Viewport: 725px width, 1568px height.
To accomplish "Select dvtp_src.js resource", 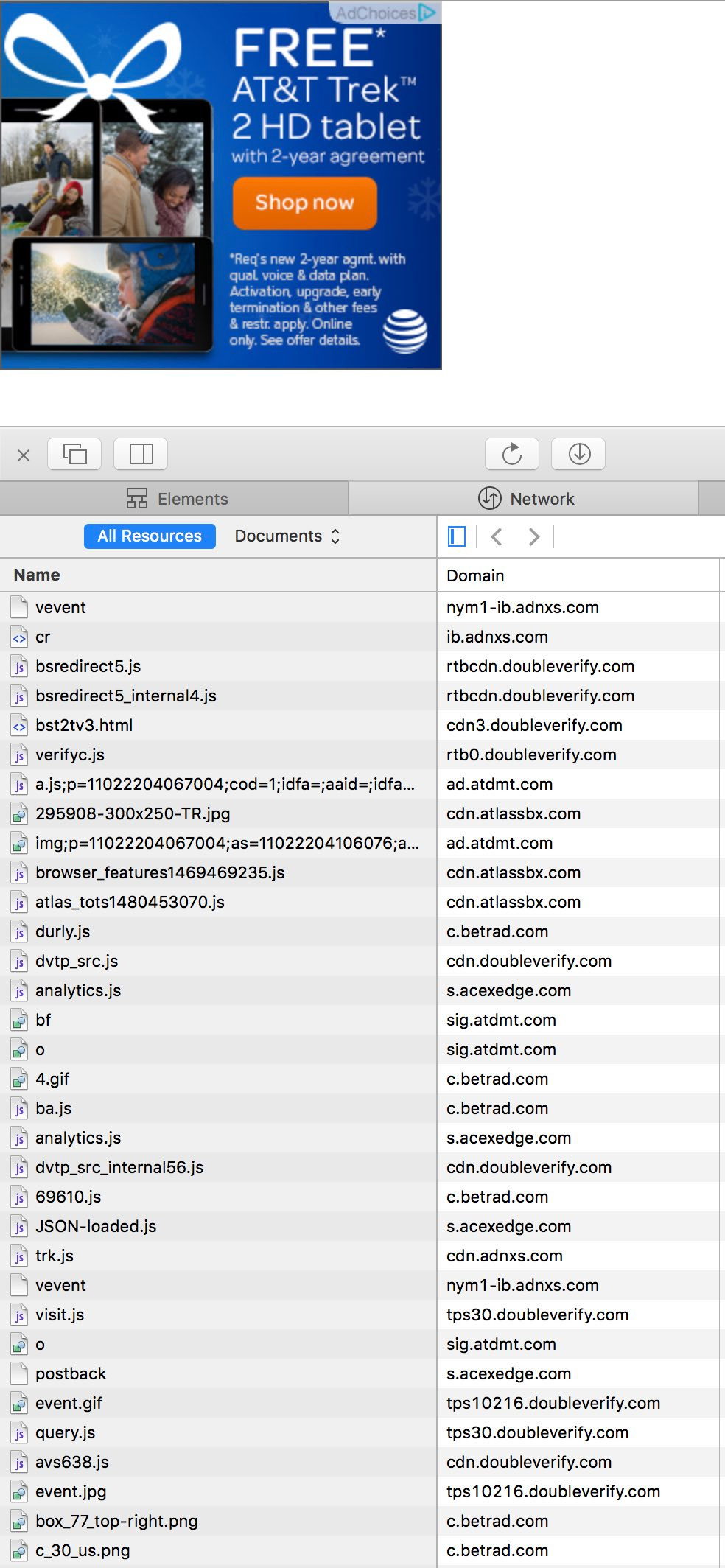I will [x=218, y=961].
